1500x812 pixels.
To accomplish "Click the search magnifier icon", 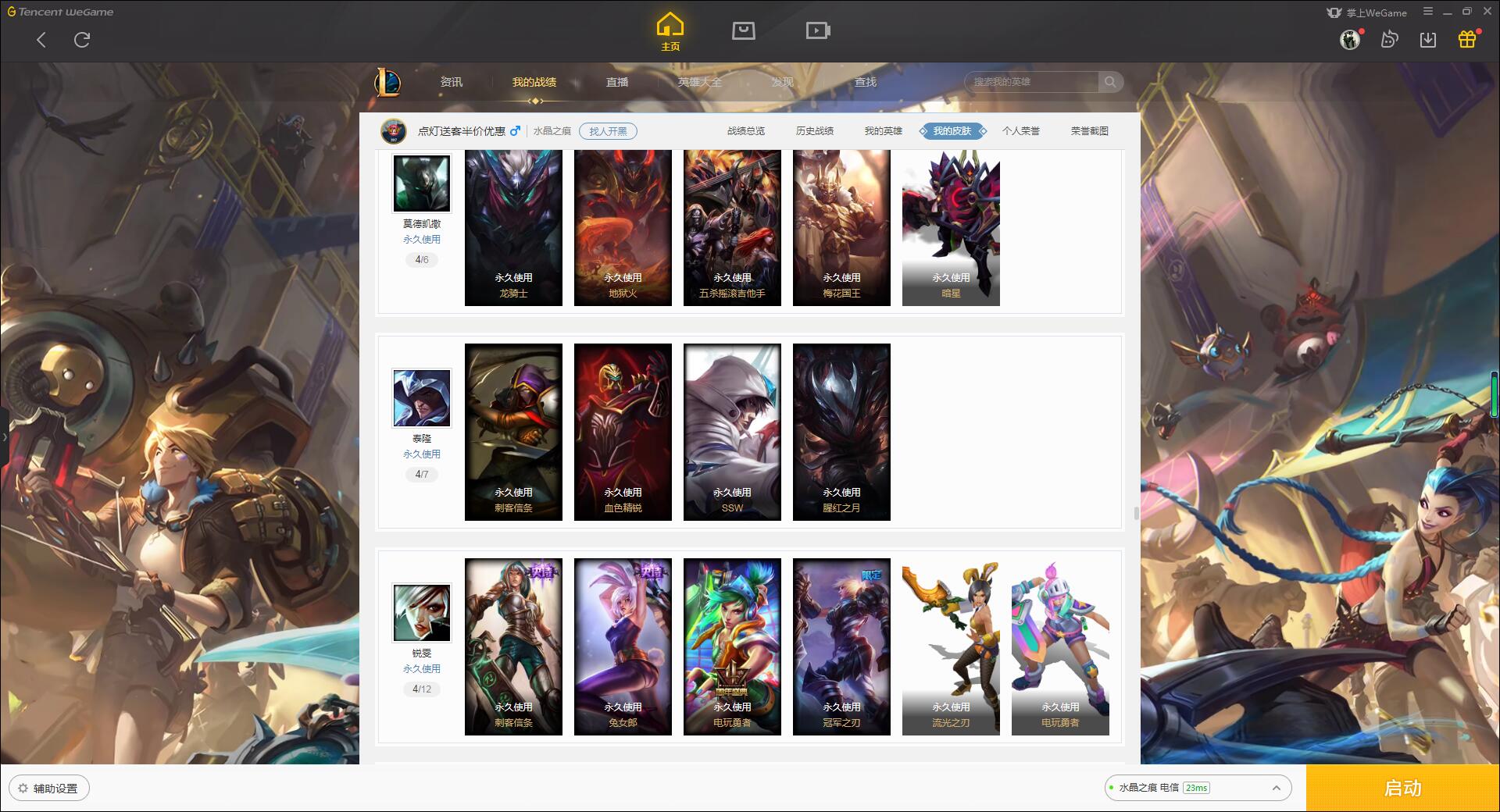I will click(x=1110, y=82).
